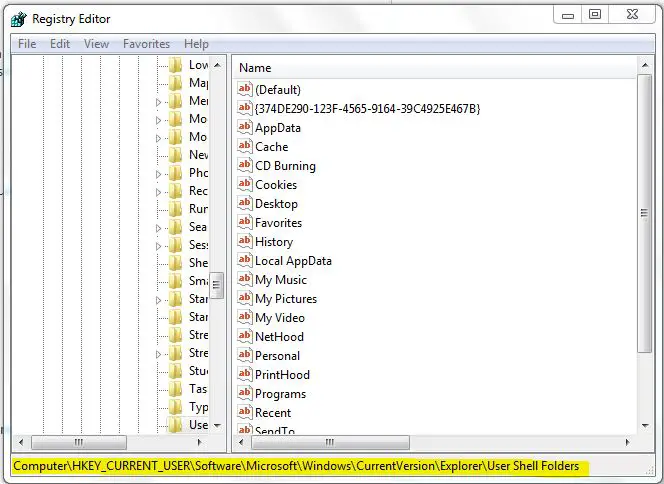The height and width of the screenshot is (484, 664).
Task: Click the values pane's horizontal scroll thumb
Action: (330, 443)
